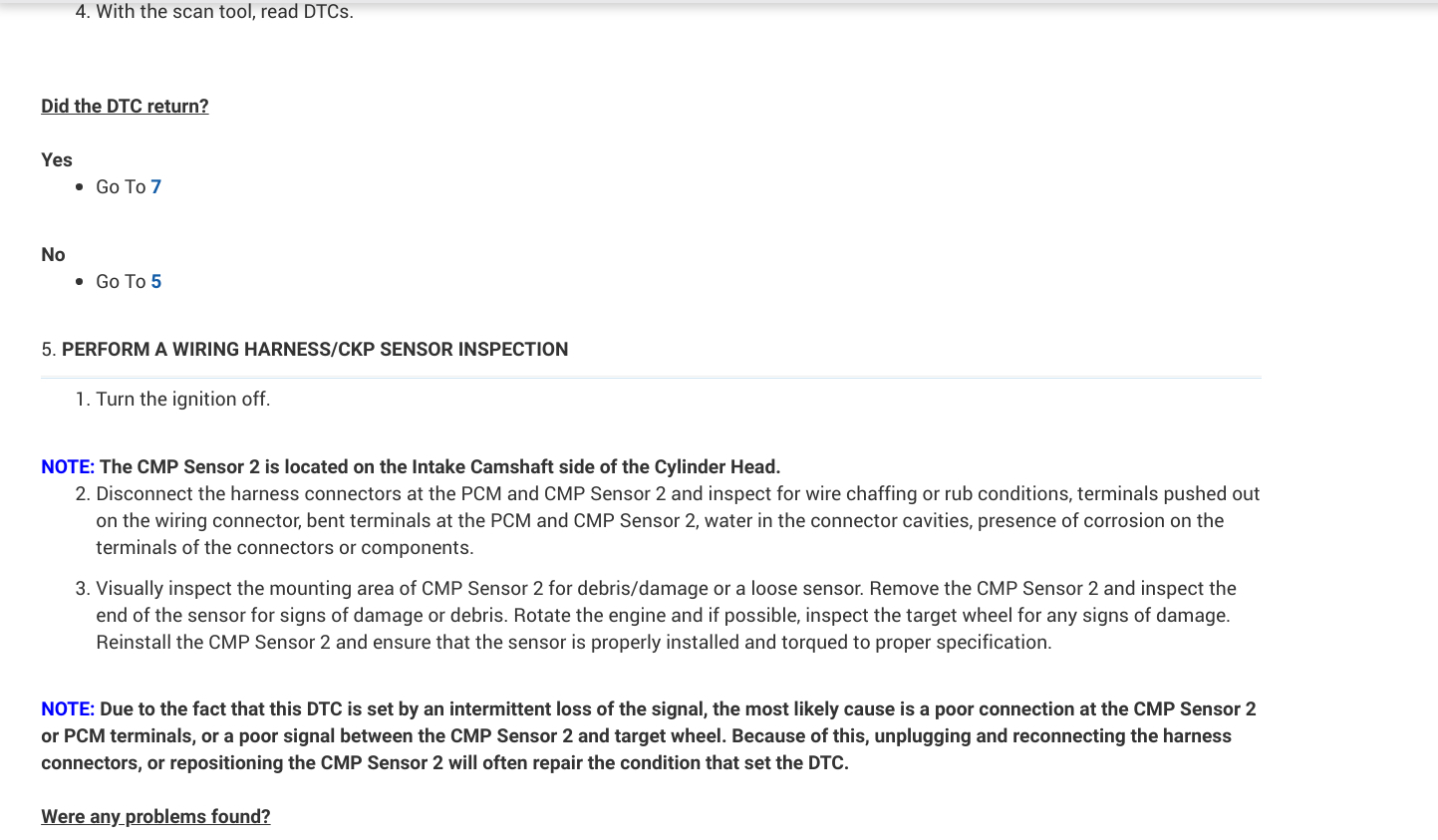Click the blue NOTE label about intermittent signal loss
1438x840 pixels.
point(68,709)
